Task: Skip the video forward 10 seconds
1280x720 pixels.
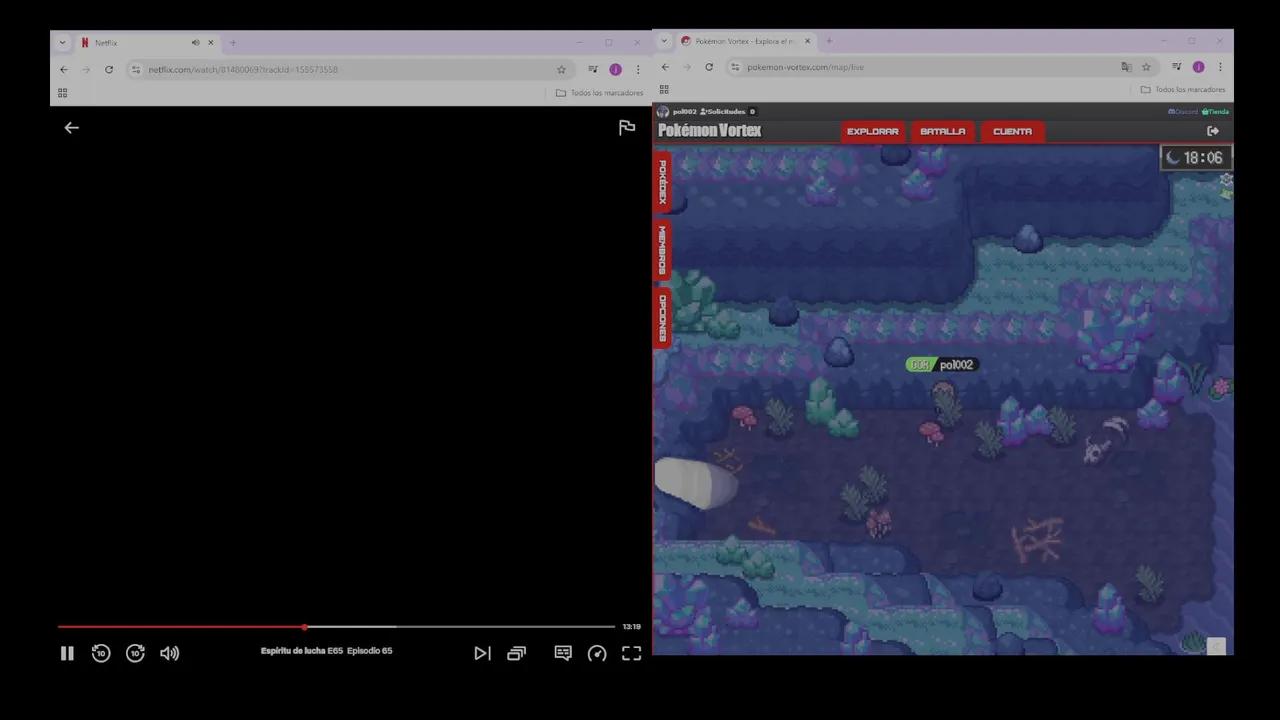Action: coord(135,653)
